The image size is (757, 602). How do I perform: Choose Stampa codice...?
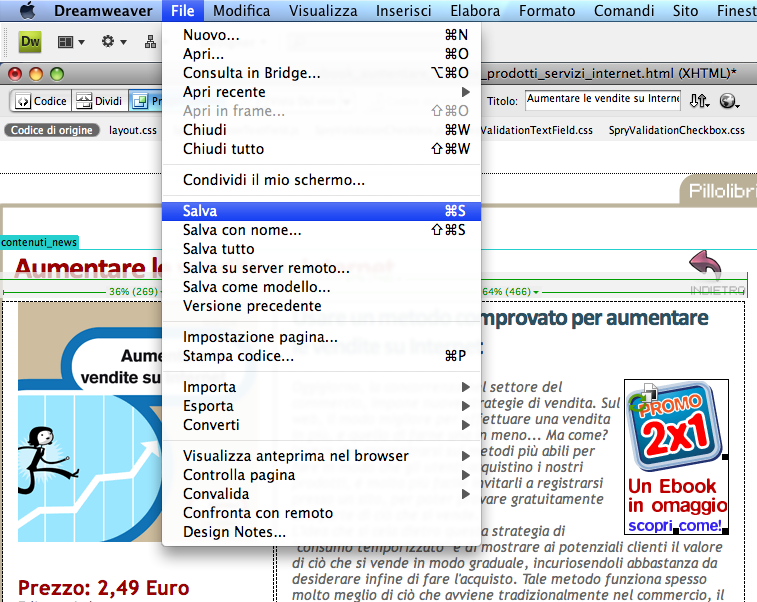[x=321, y=356]
